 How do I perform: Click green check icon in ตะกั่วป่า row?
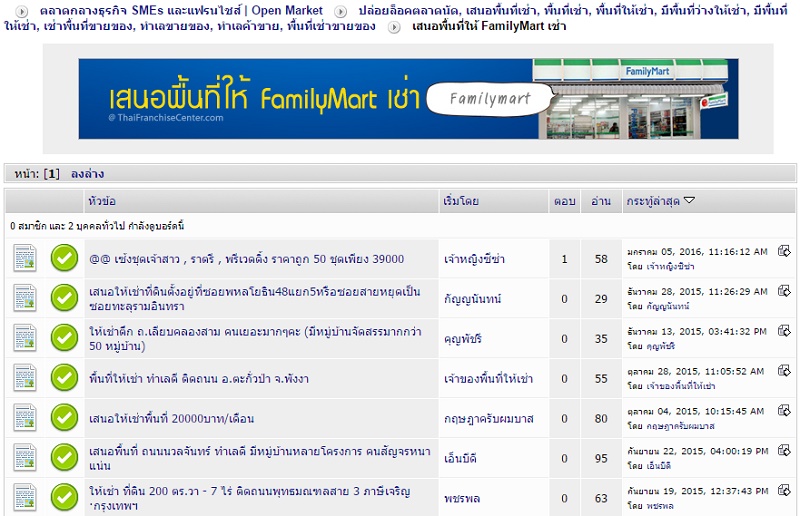pyautogui.click(x=64, y=378)
